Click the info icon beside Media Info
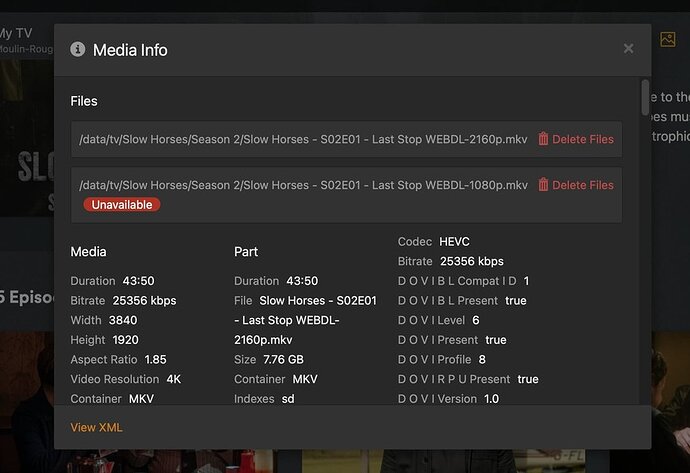The height and width of the screenshot is (473, 690). coord(77,49)
